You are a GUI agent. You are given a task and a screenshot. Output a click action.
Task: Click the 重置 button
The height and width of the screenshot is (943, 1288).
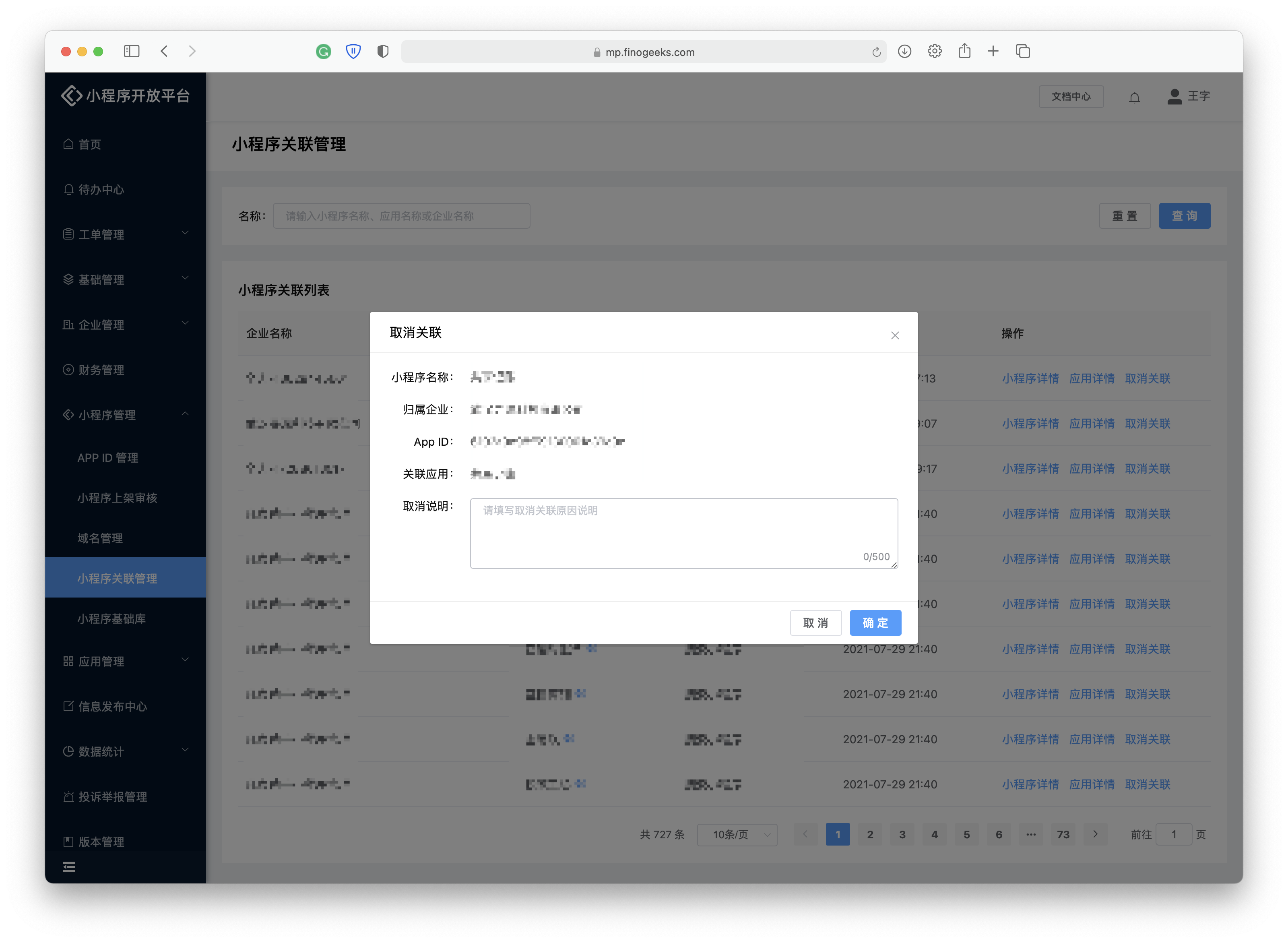coord(1124,216)
